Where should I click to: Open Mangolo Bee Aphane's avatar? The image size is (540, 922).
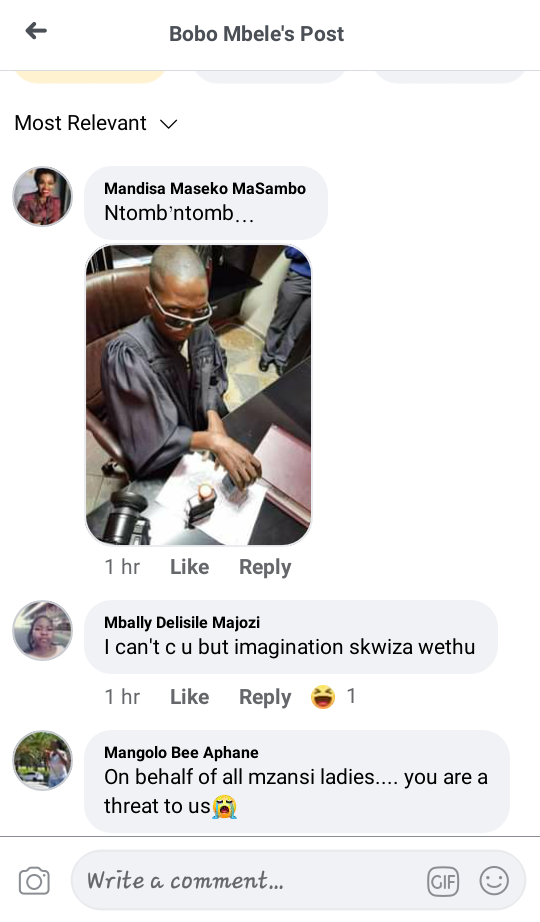pos(42,760)
